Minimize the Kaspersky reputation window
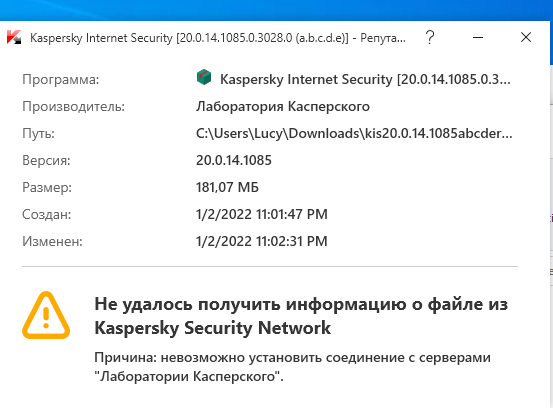 (x=478, y=37)
